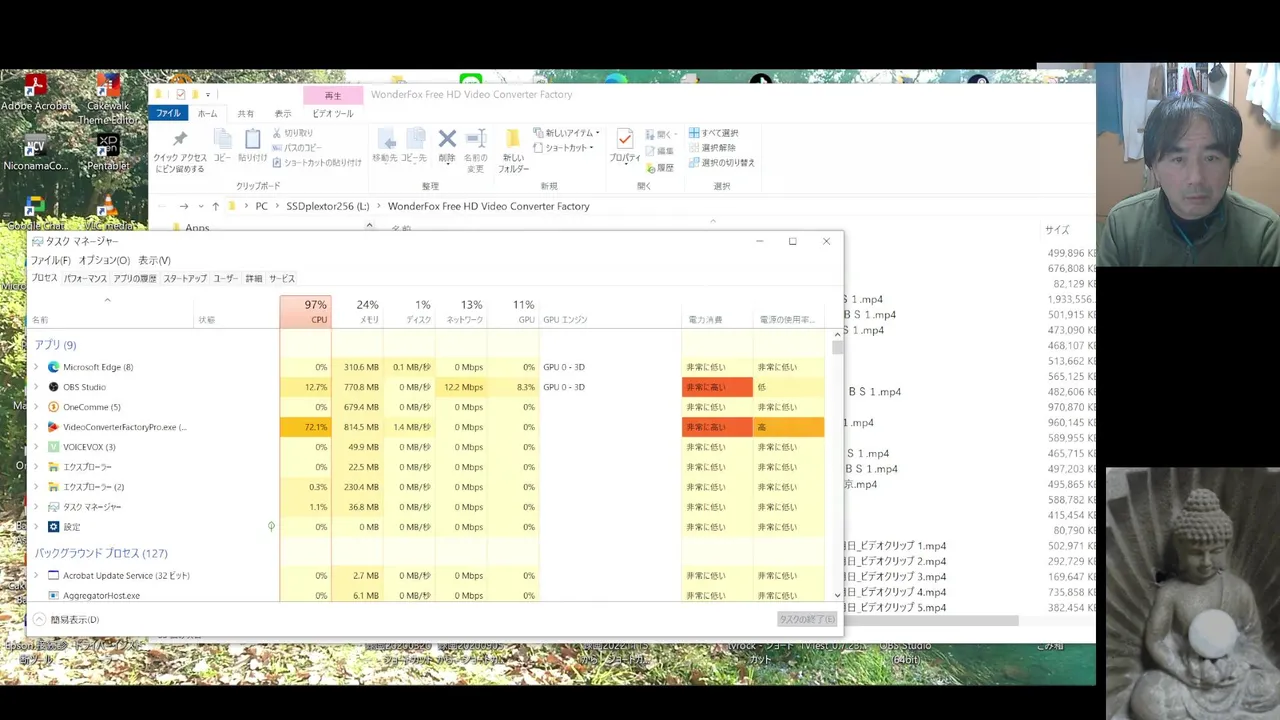Click the コピー icon in Explorer ribbon
Screen dimensions: 1280x720
pos(222,139)
